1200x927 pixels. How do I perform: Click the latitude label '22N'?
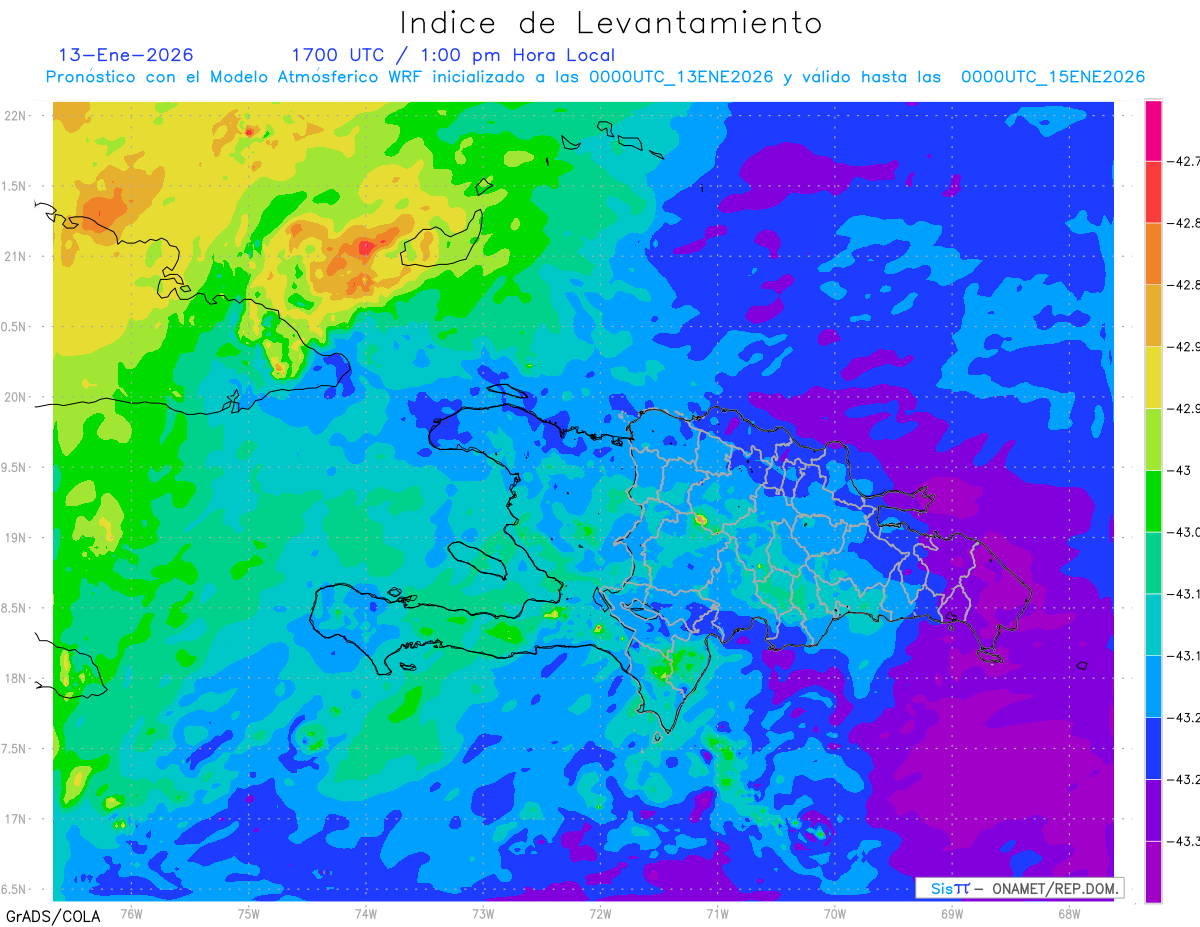pos(16,115)
